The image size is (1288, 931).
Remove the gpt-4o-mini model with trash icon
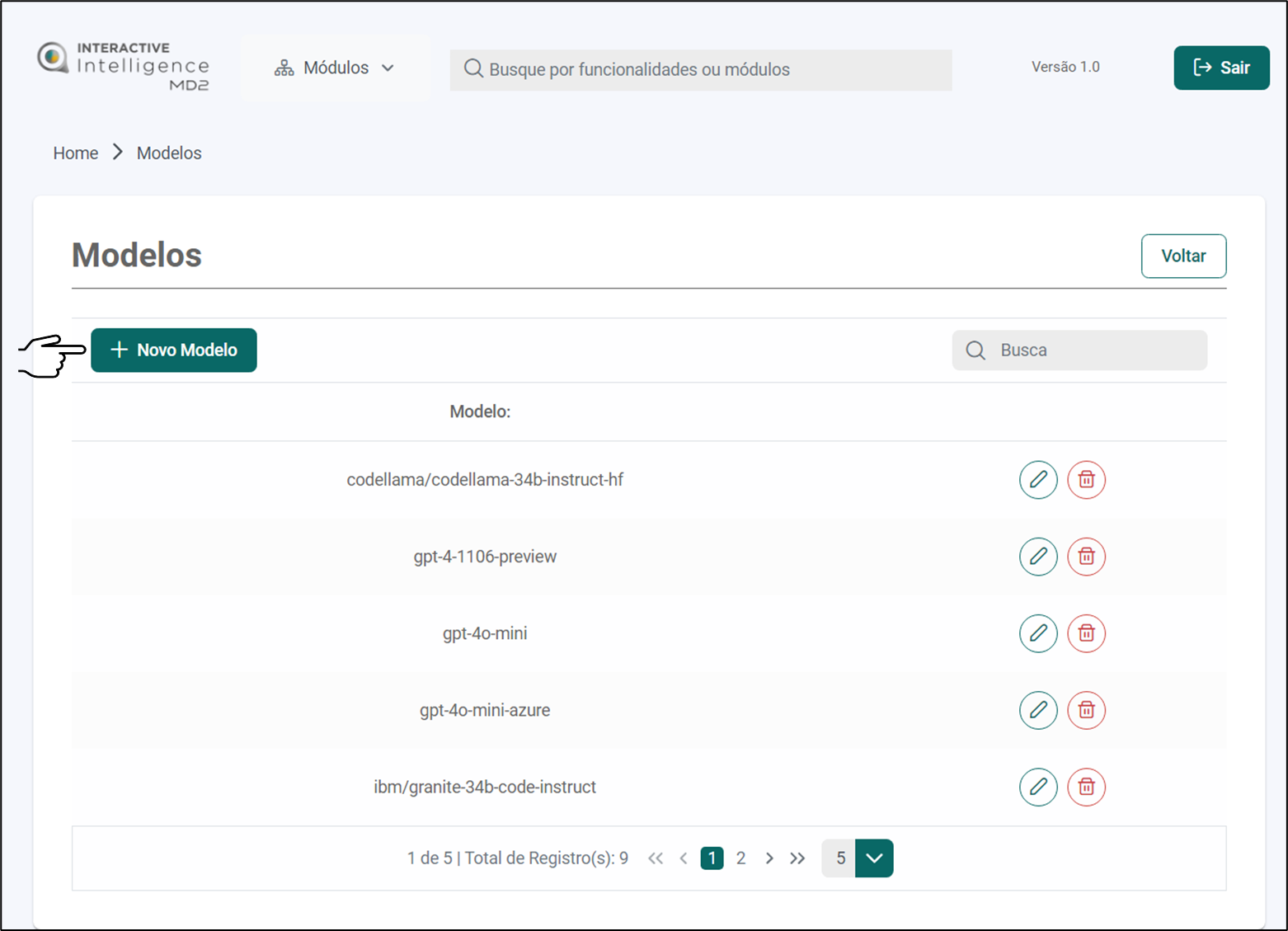pos(1086,633)
